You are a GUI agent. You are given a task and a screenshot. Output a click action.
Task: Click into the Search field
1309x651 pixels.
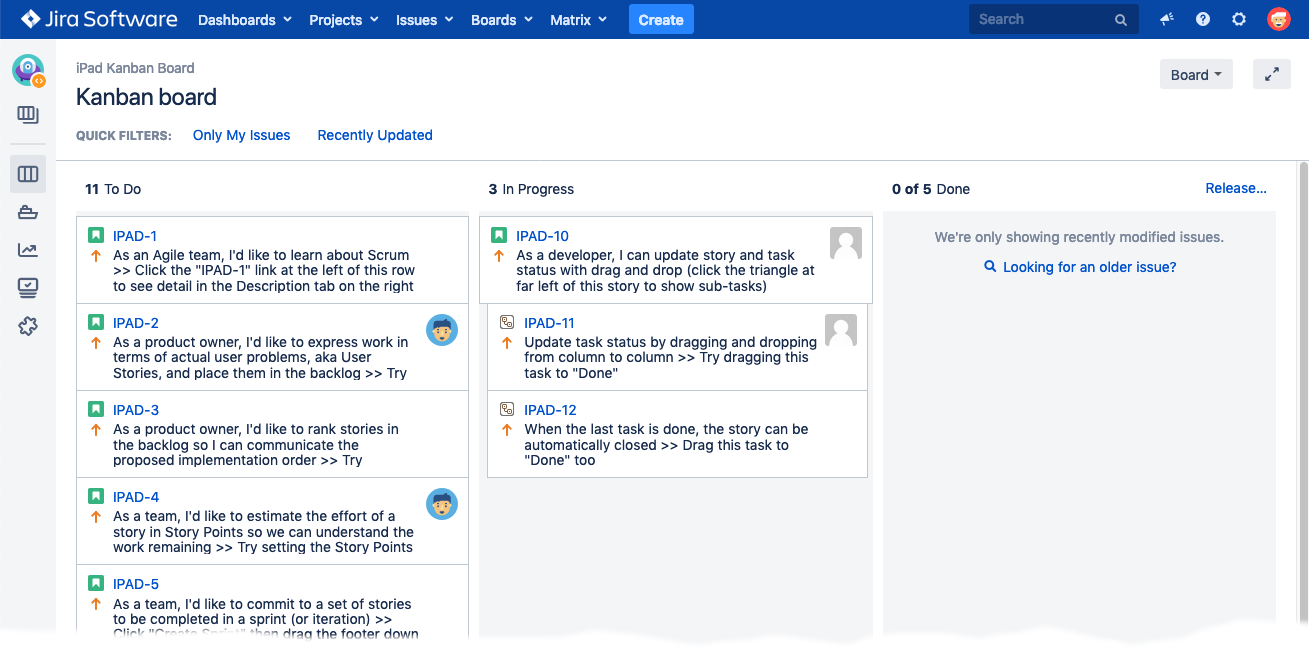tap(1043, 19)
